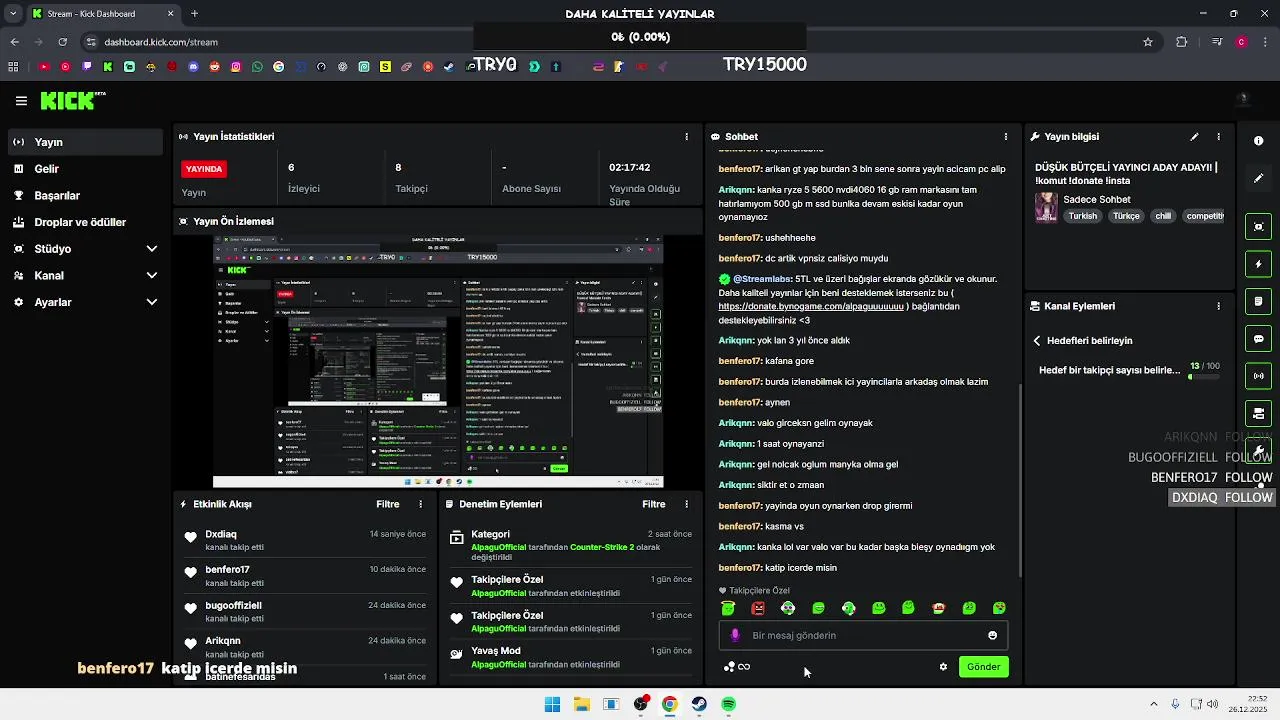Click bugooffiziell in the activity feed

(233, 605)
